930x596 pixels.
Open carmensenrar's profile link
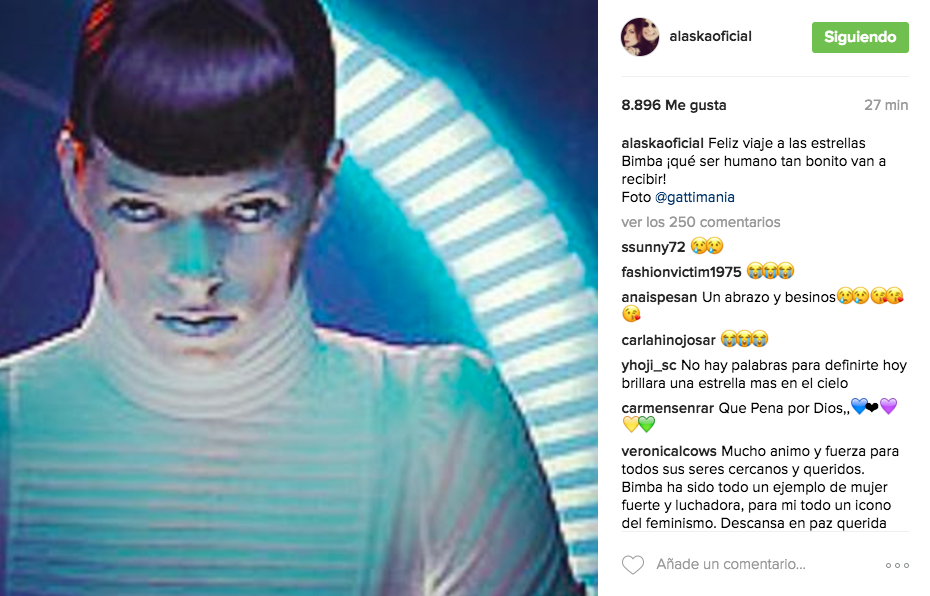click(x=667, y=408)
